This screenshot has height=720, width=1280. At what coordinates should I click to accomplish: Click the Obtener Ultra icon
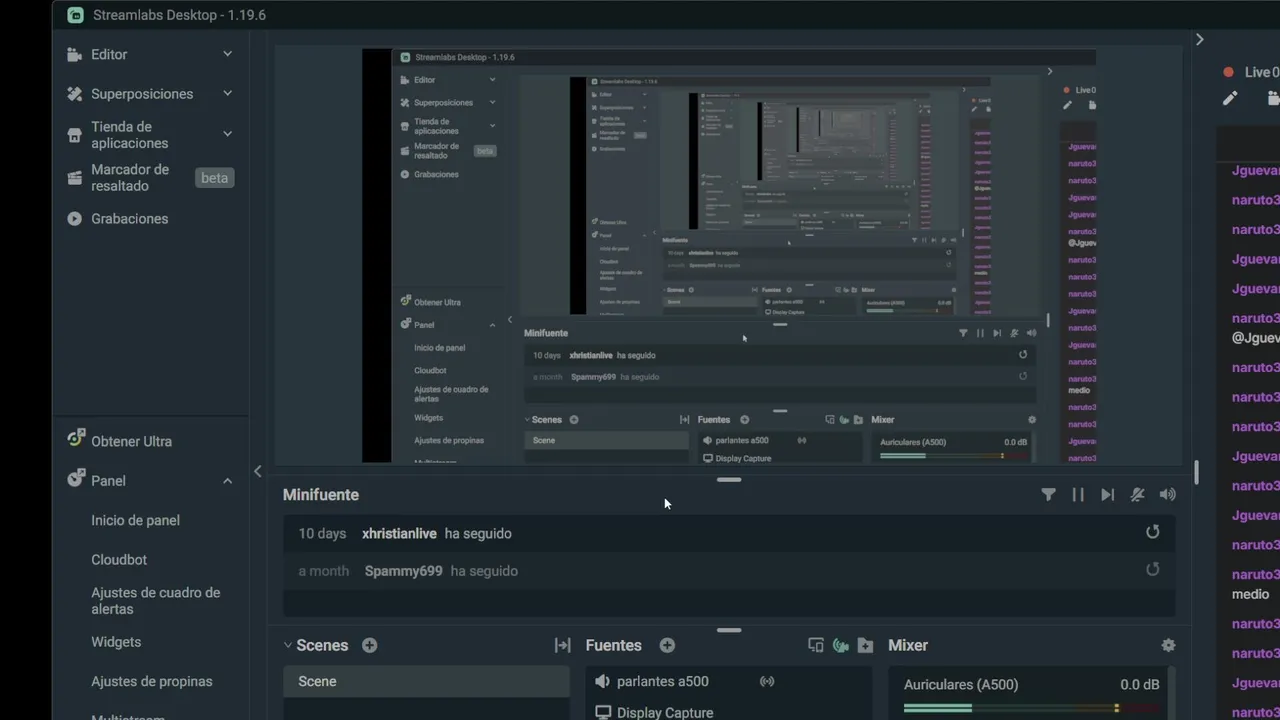coord(75,438)
